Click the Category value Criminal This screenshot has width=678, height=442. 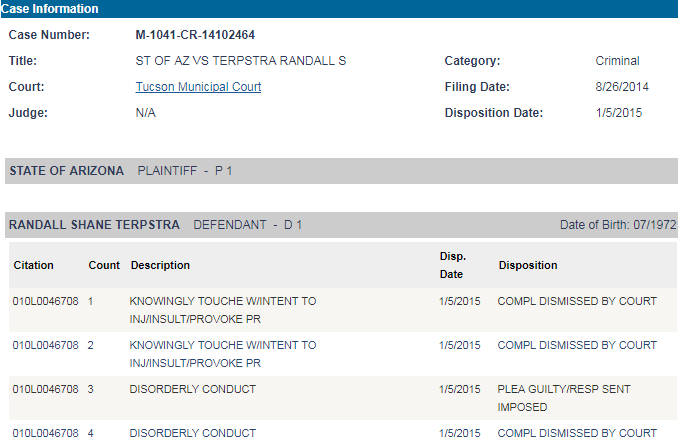[x=617, y=61]
